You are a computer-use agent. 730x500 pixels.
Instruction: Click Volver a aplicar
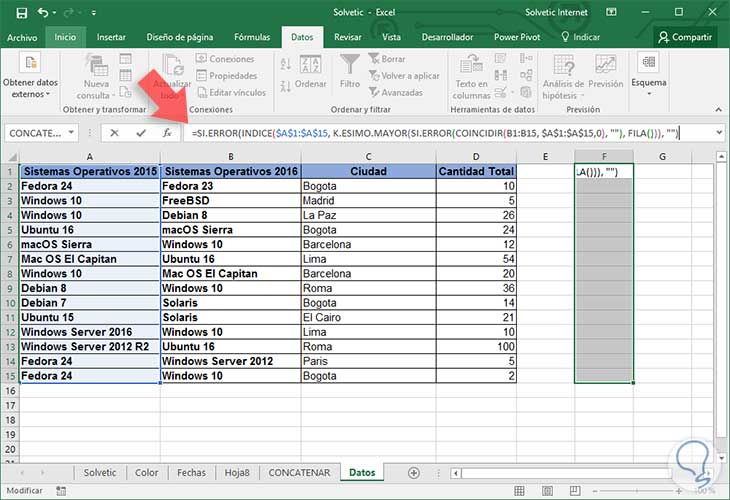coord(404,75)
